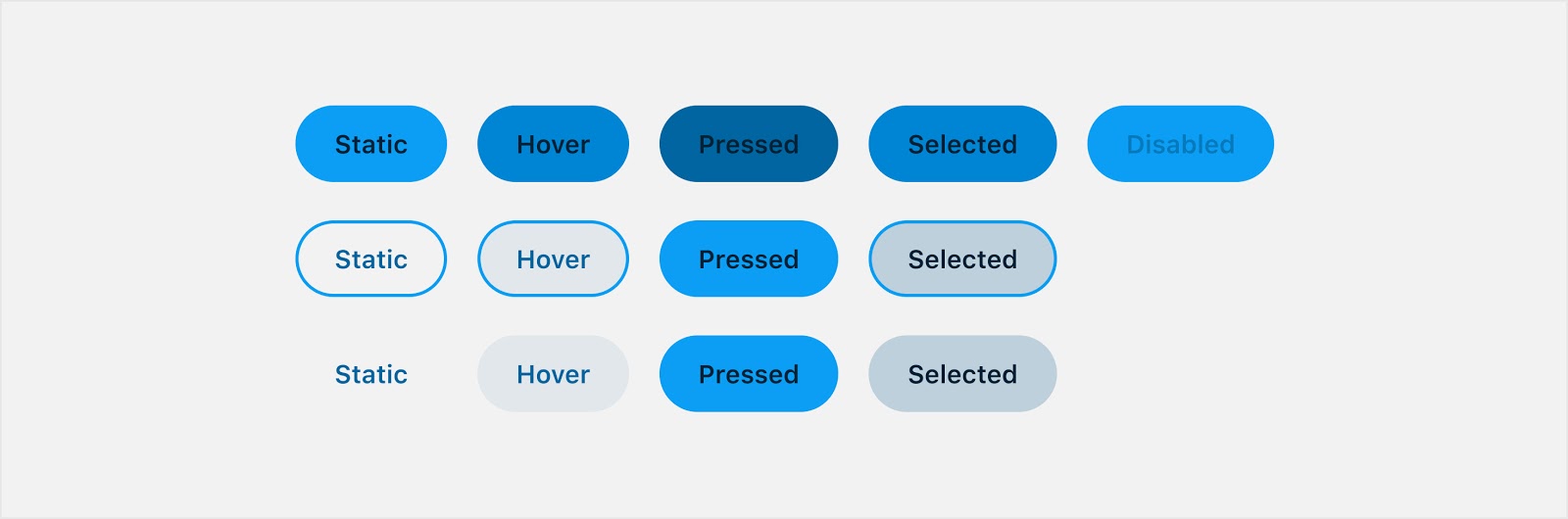
Task: Activate the darkest blue Pressed pill
Action: pos(749,144)
